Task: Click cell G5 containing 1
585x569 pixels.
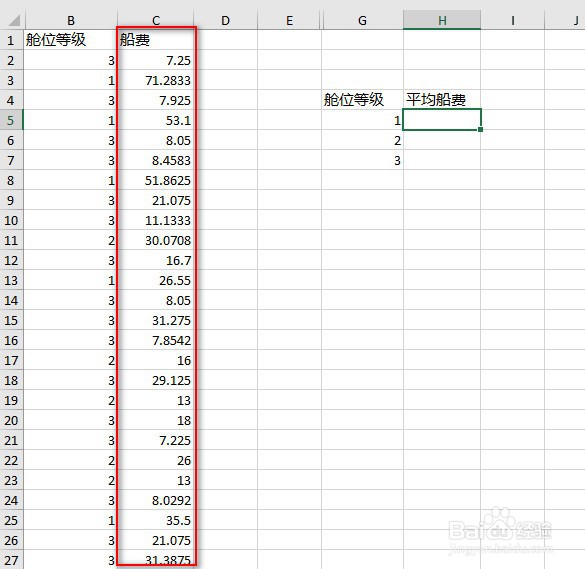Action: tap(362, 120)
